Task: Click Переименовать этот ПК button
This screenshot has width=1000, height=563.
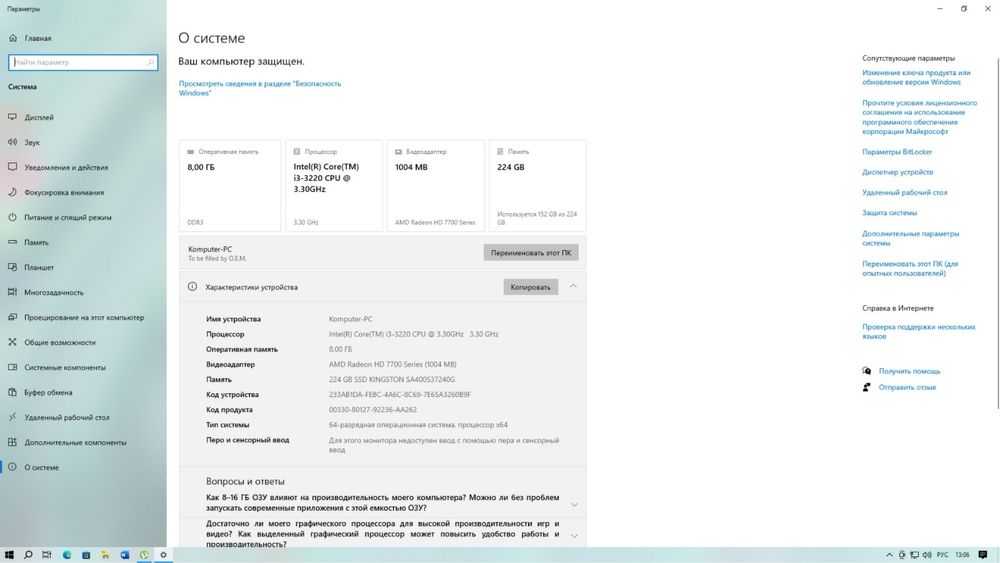Action: pyautogui.click(x=531, y=252)
